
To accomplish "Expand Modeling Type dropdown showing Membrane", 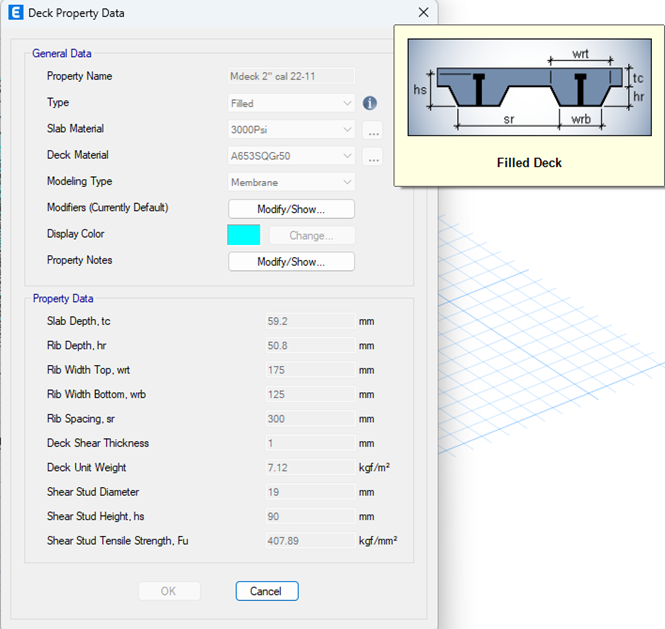I will (291, 182).
